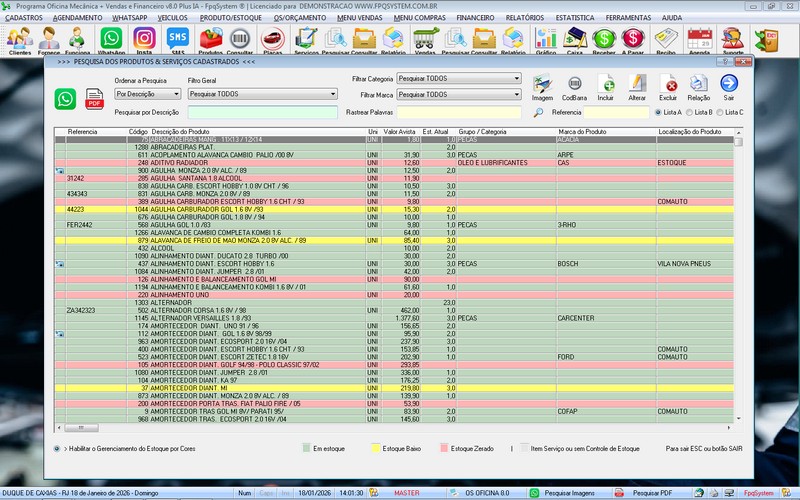Open the FINANCEIRO menu
Viewport: 800px width, 500px height.
click(x=475, y=18)
